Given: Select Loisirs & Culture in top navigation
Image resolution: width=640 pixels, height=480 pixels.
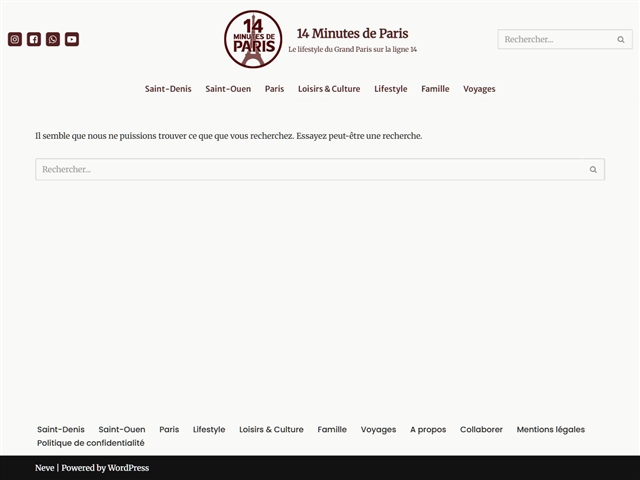Looking at the screenshot, I should (329, 89).
